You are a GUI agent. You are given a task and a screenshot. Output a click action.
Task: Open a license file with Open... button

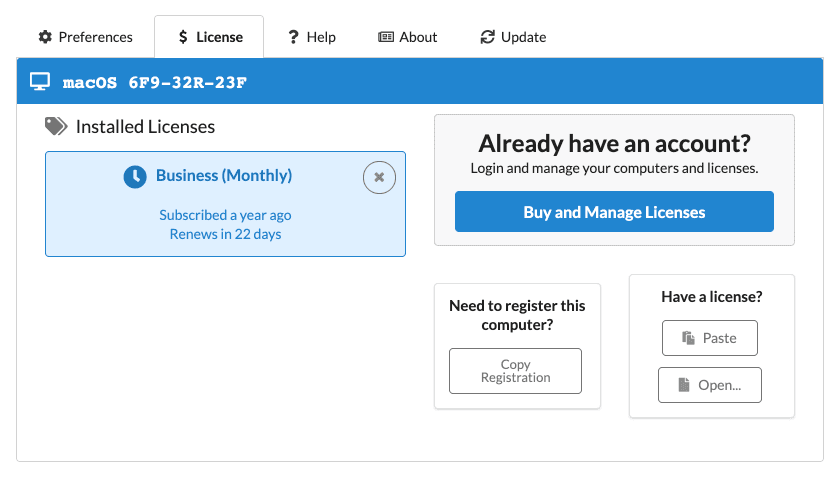coord(709,385)
